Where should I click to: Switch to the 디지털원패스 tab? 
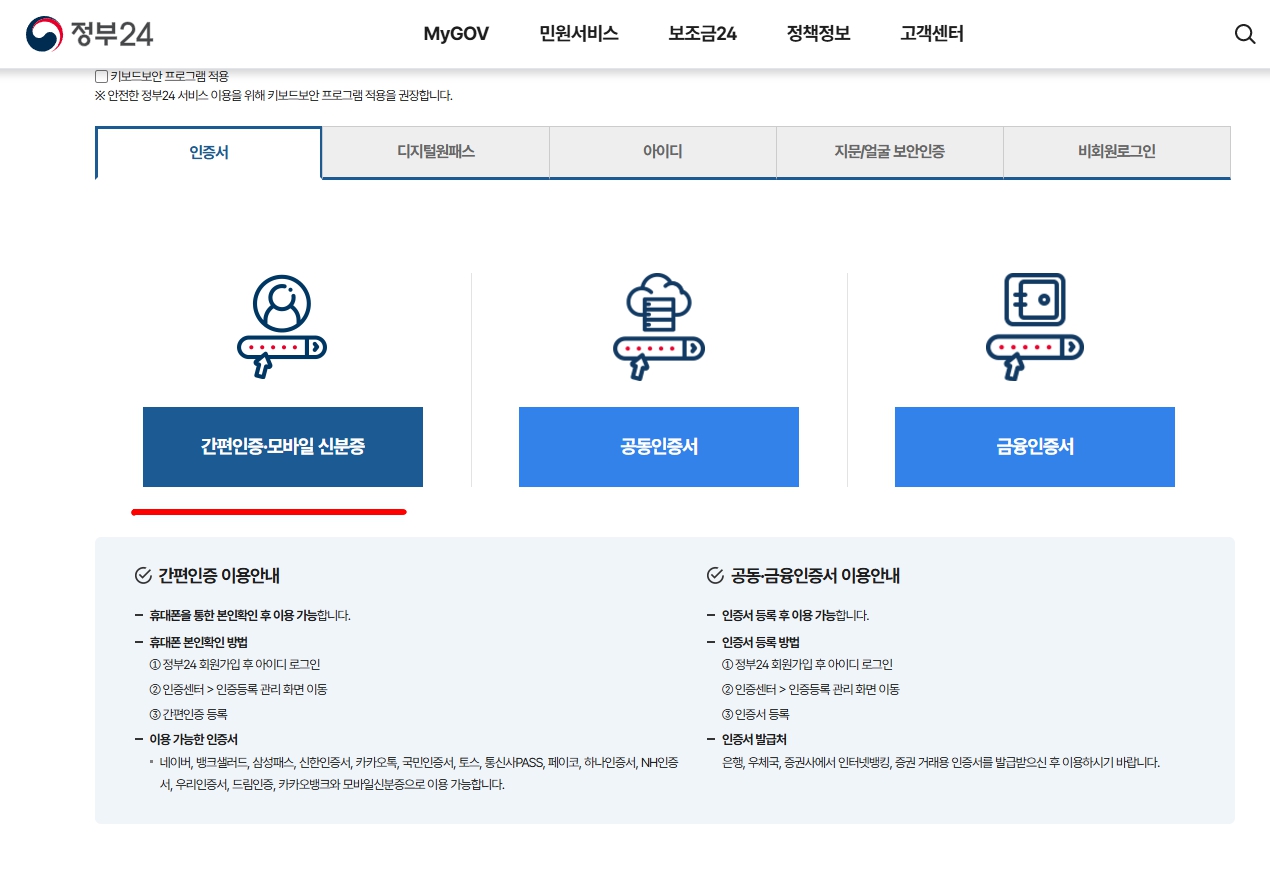[435, 152]
